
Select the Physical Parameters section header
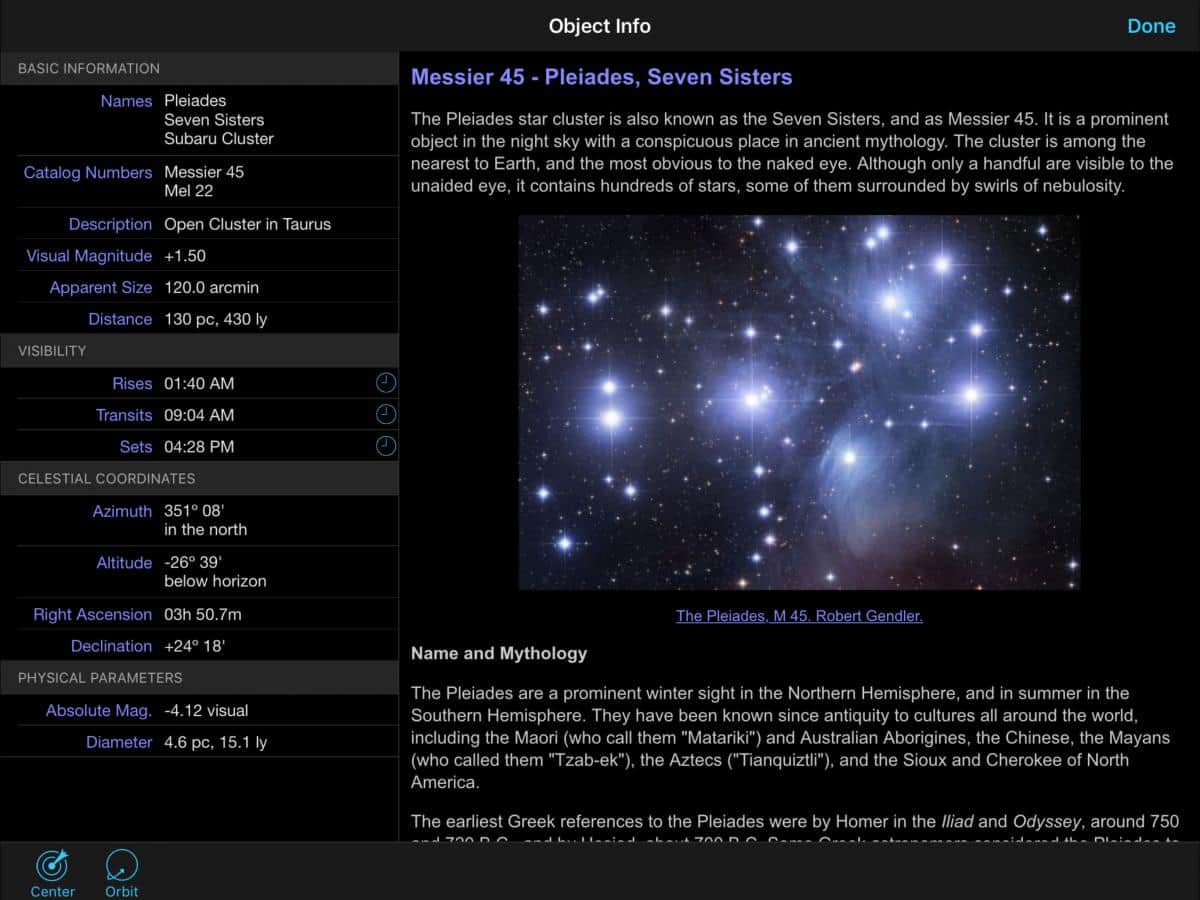100,678
